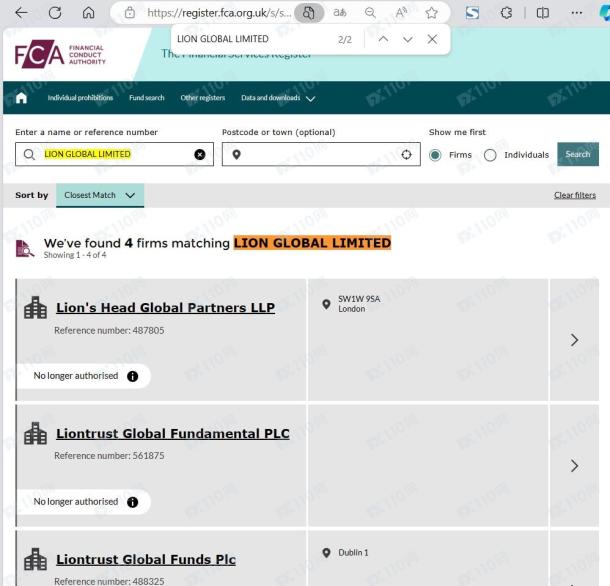The width and height of the screenshot is (610, 586).
Task: Click the SW1W 9SA London address text
Action: tap(359, 304)
